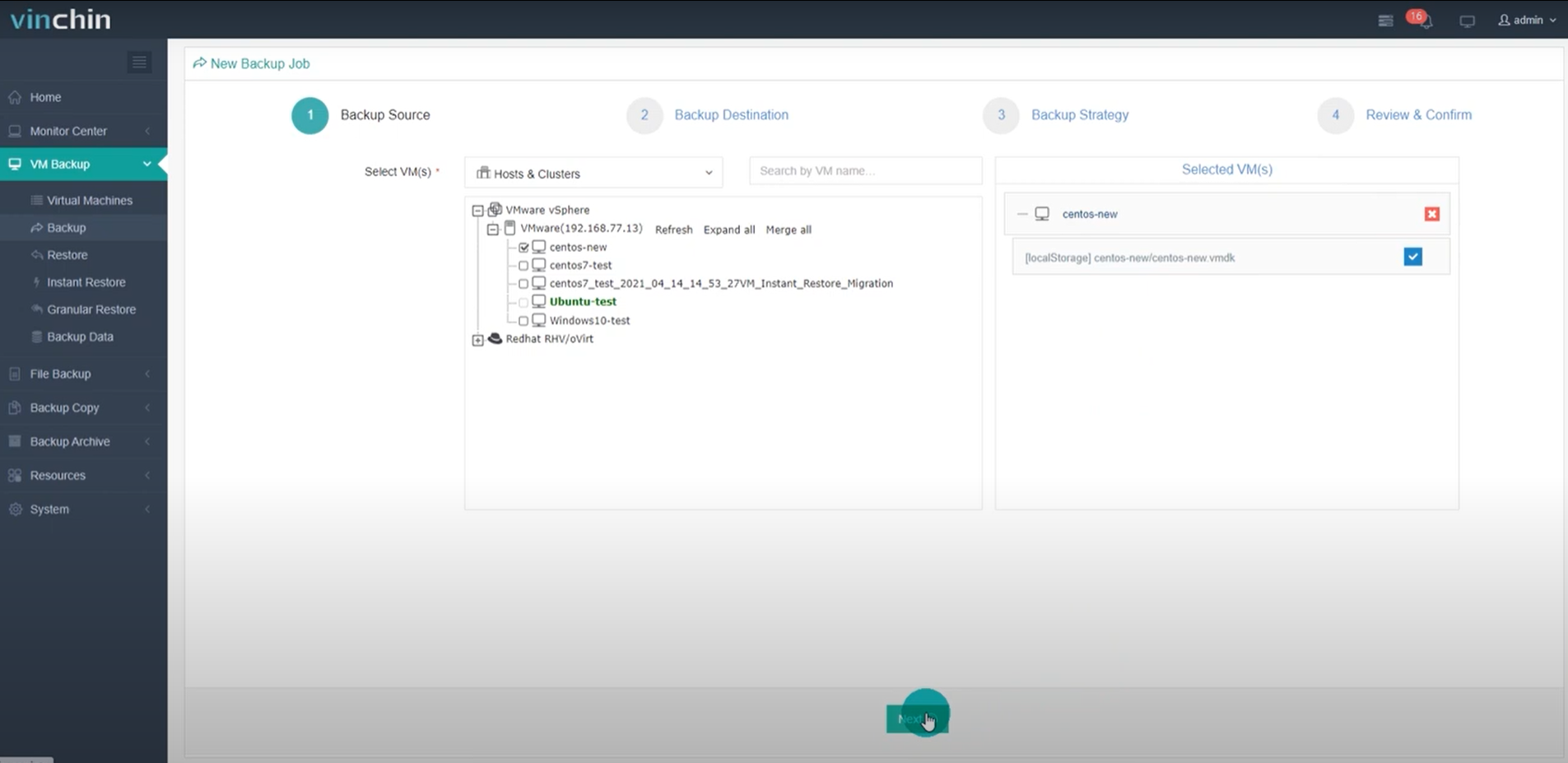Click the centos7-test VM monitor icon
1568x763 pixels.
pyautogui.click(x=539, y=265)
